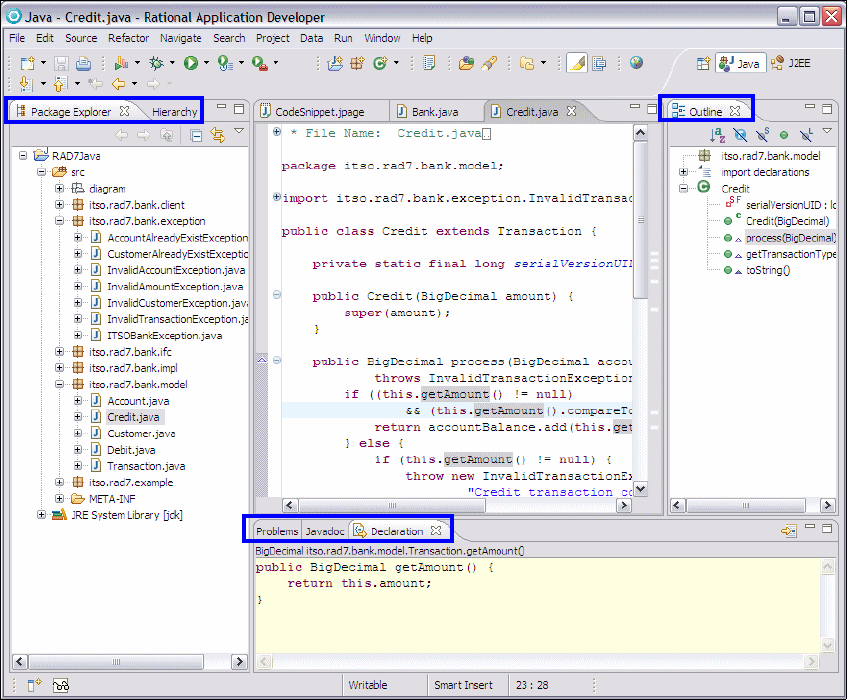Click the Open Perspective icon

(x=703, y=63)
